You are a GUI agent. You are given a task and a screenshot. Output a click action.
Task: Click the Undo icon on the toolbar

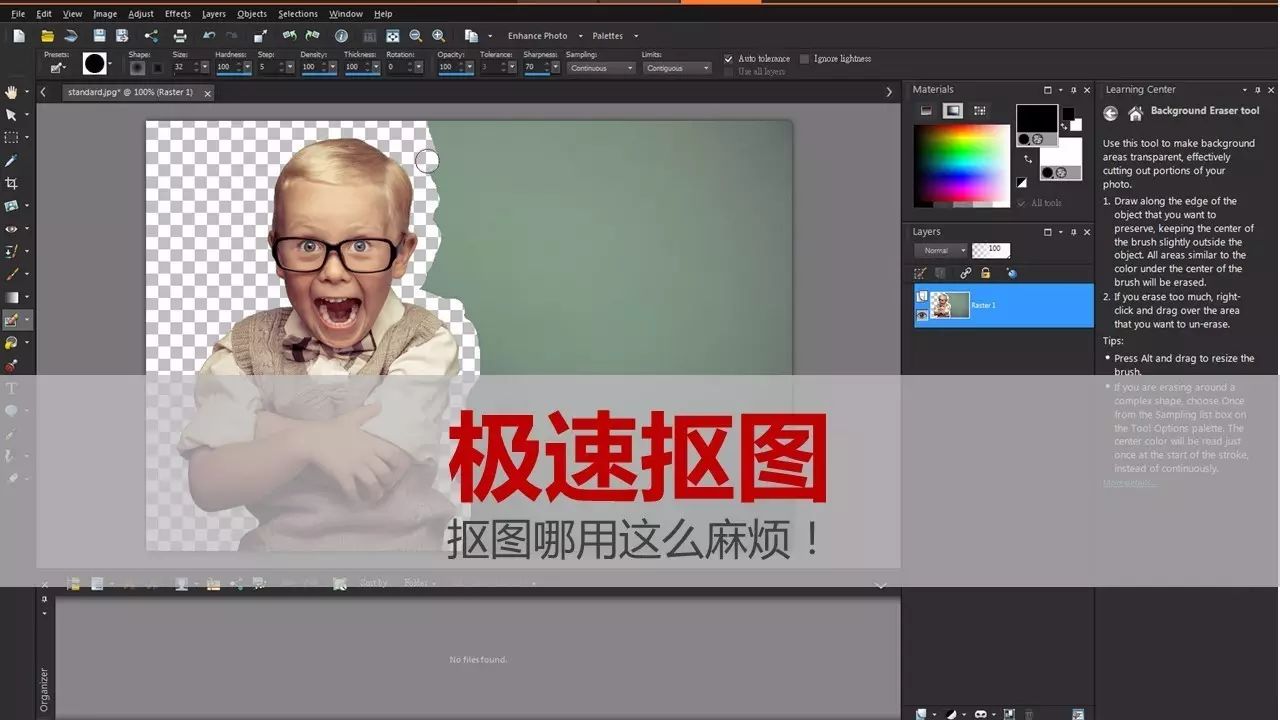pos(209,37)
